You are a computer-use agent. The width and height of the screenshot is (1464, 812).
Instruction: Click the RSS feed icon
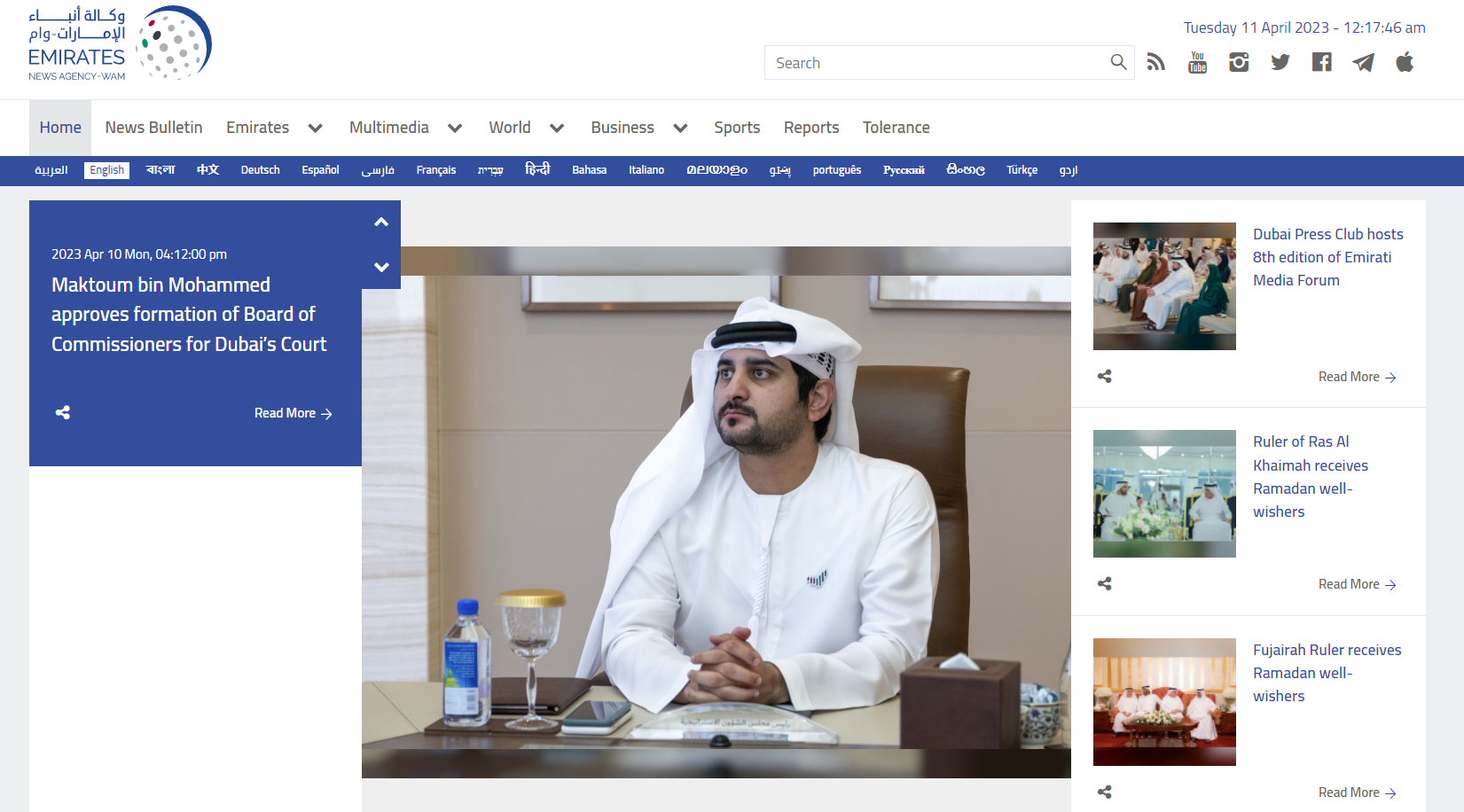[x=1155, y=62]
